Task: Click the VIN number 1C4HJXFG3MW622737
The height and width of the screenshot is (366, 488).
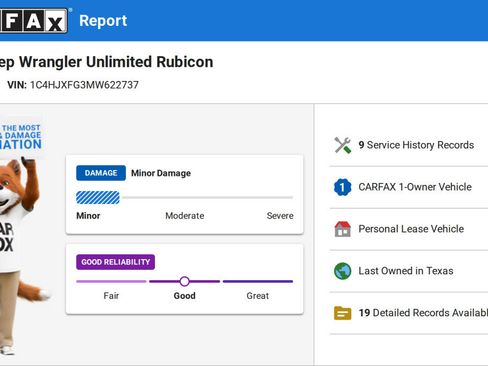Action: pyautogui.click(x=84, y=85)
